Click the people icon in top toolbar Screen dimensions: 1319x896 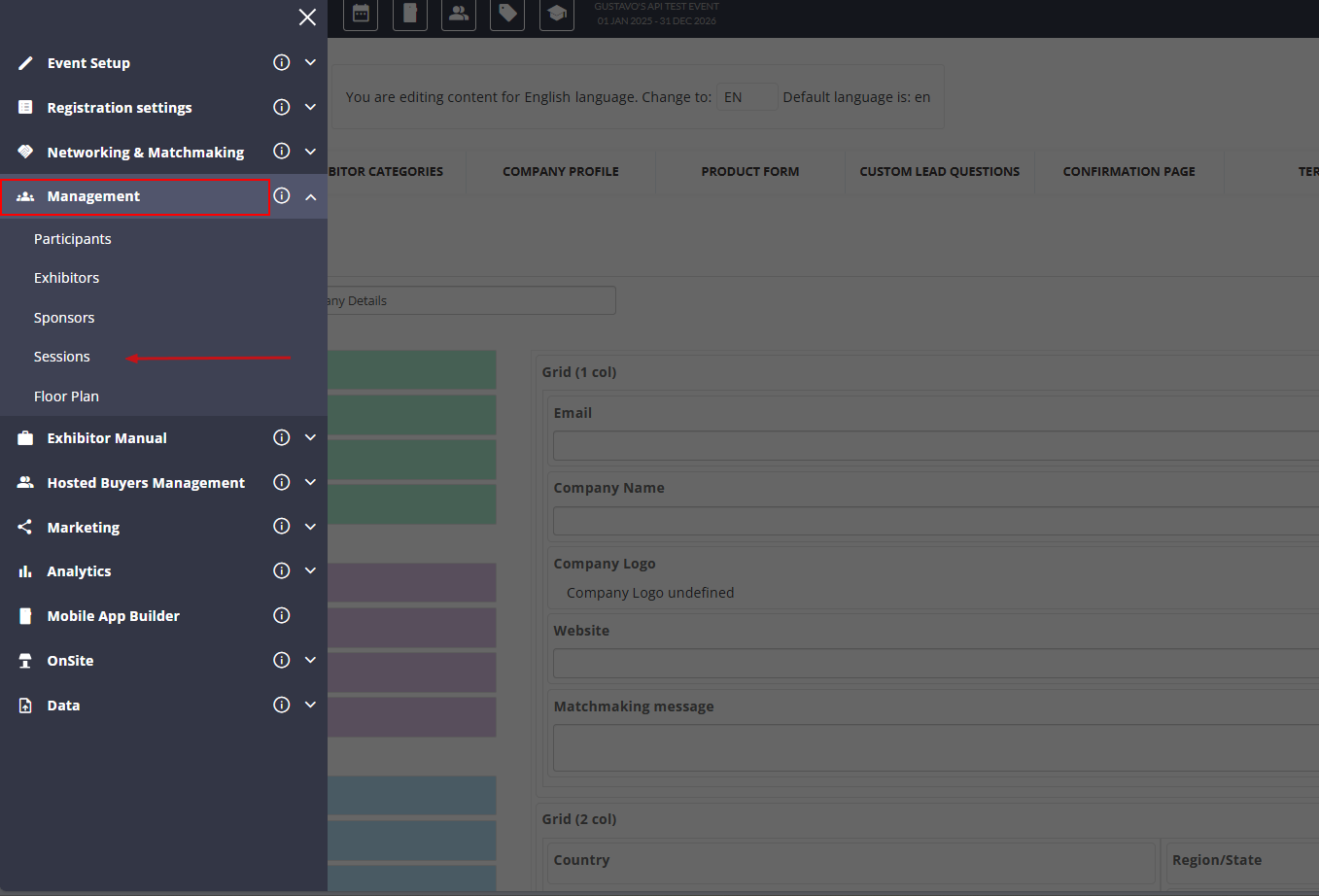click(459, 15)
